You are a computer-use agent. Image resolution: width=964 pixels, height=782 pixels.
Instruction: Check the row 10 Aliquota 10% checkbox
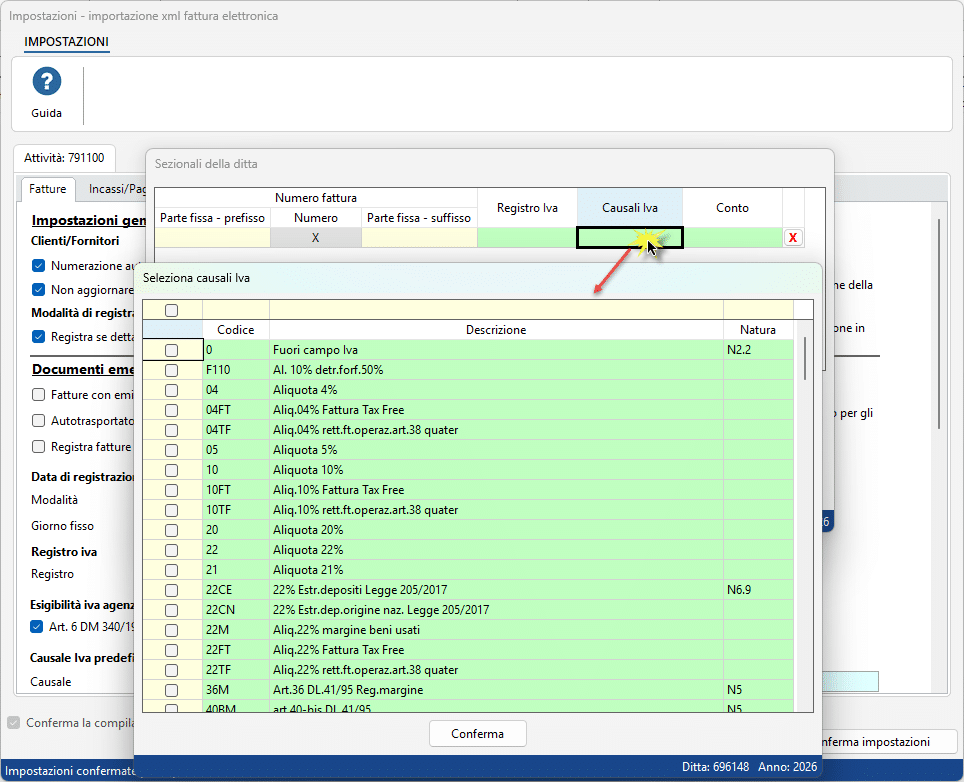point(172,470)
